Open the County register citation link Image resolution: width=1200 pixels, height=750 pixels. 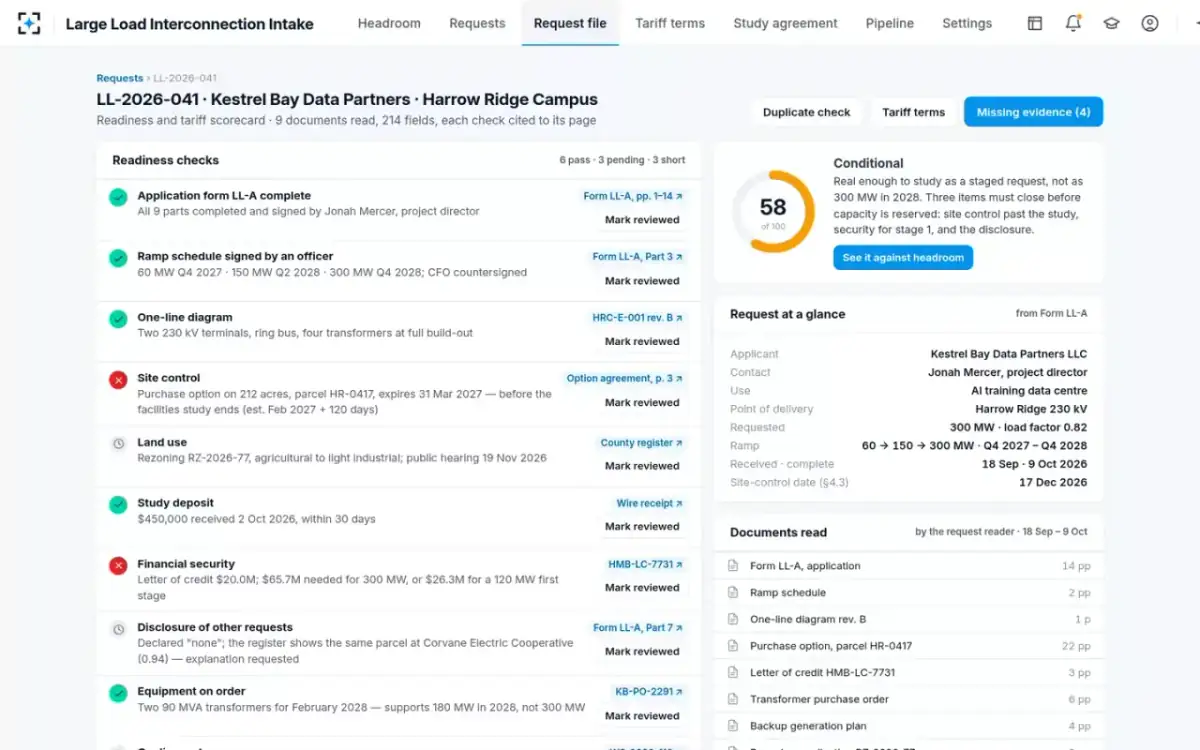(642, 443)
